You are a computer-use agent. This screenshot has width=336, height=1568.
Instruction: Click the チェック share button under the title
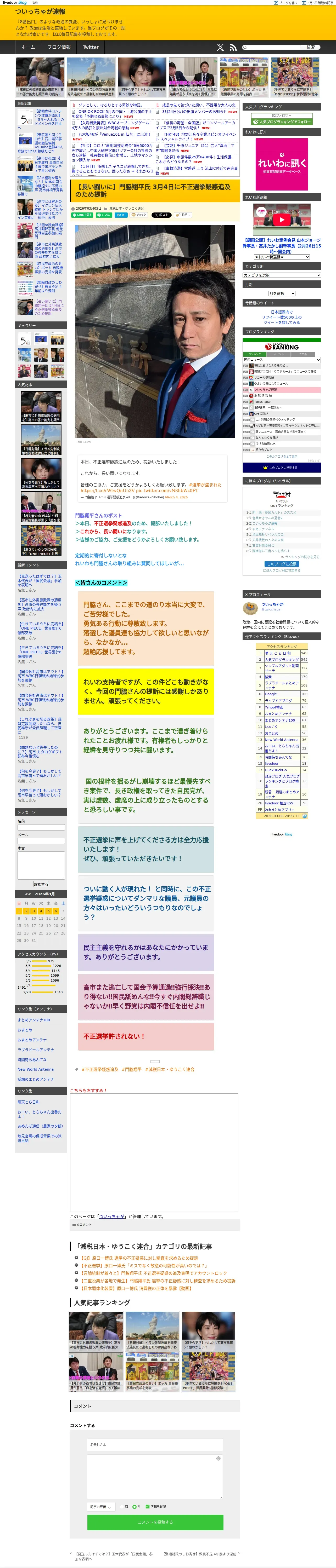tap(139, 215)
